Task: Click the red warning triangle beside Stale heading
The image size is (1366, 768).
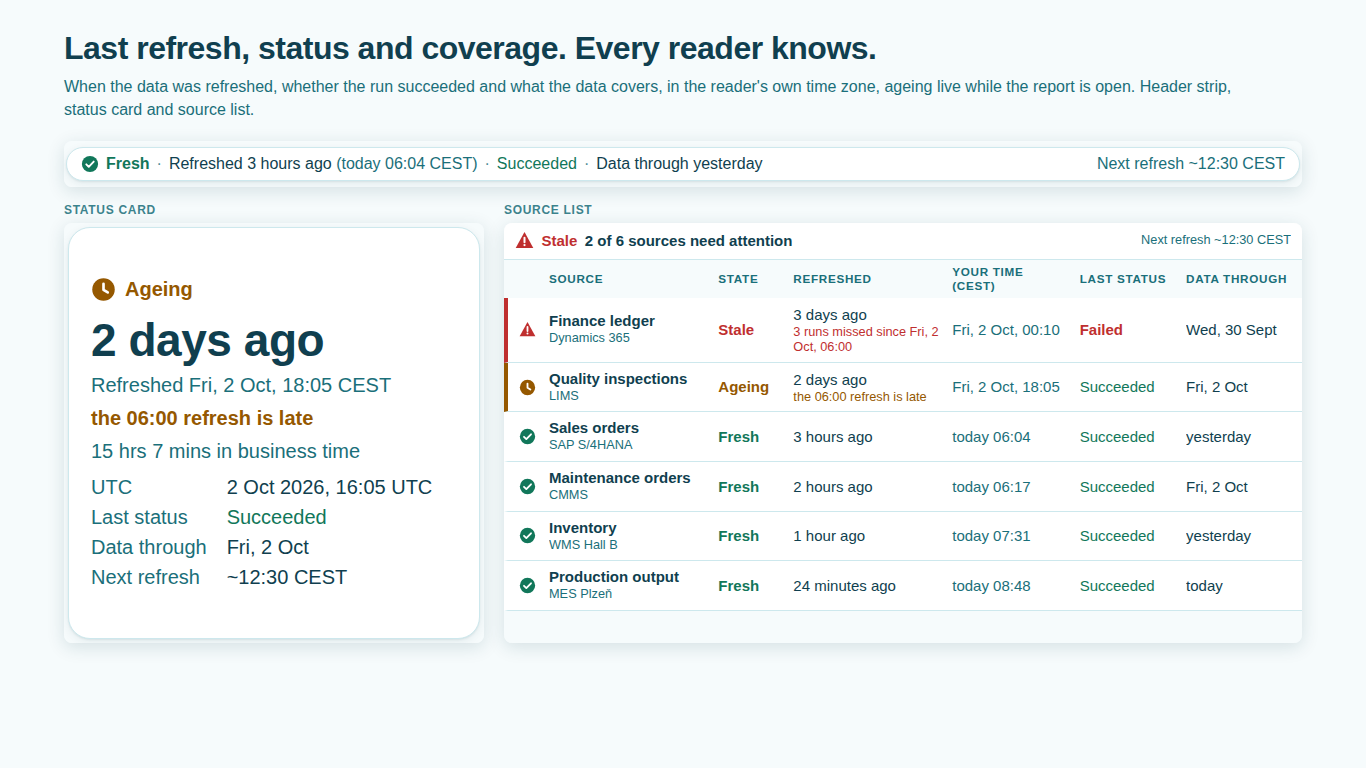Action: (525, 241)
